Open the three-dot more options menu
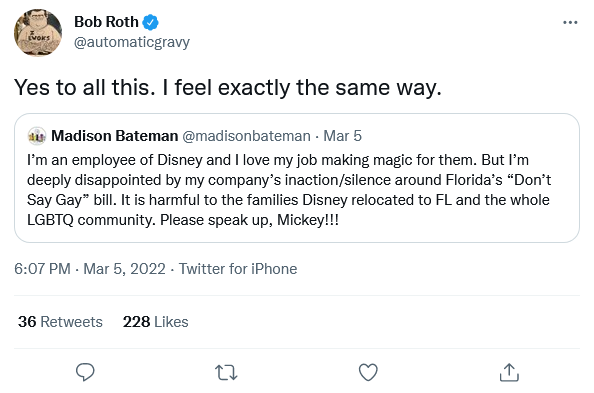The height and width of the screenshot is (393, 594). pyautogui.click(x=570, y=23)
